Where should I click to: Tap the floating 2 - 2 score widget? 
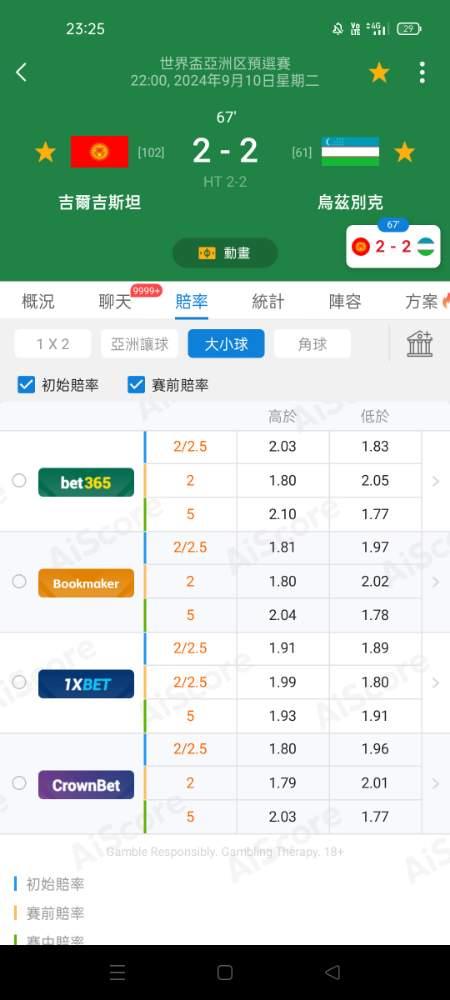click(393, 246)
